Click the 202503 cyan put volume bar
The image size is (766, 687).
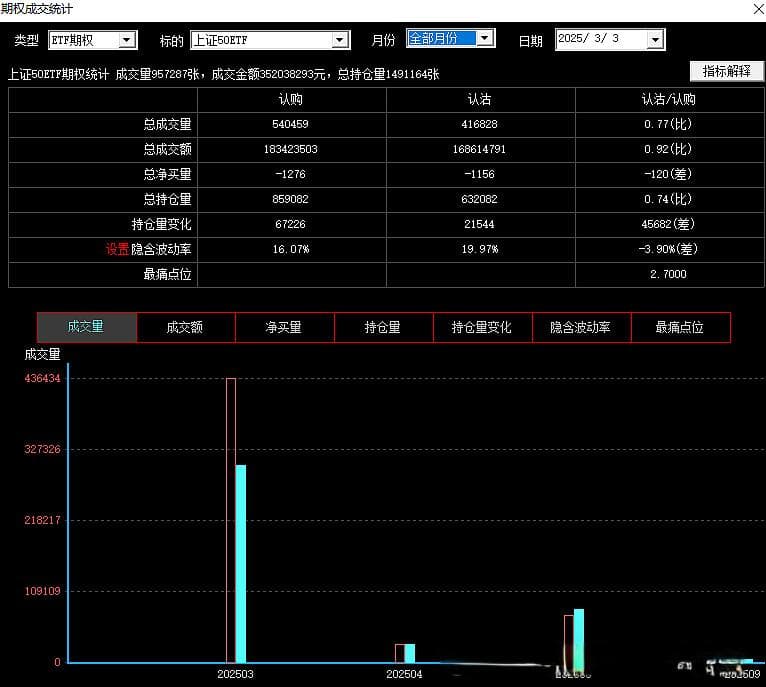coord(241,564)
